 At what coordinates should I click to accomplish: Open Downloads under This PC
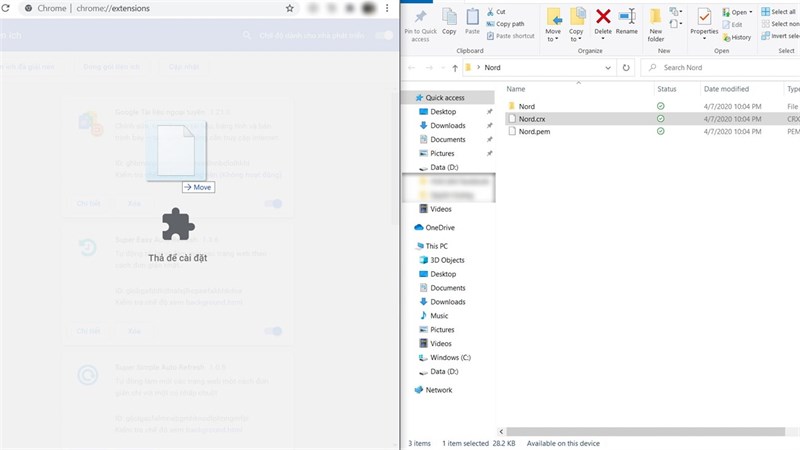(x=447, y=302)
